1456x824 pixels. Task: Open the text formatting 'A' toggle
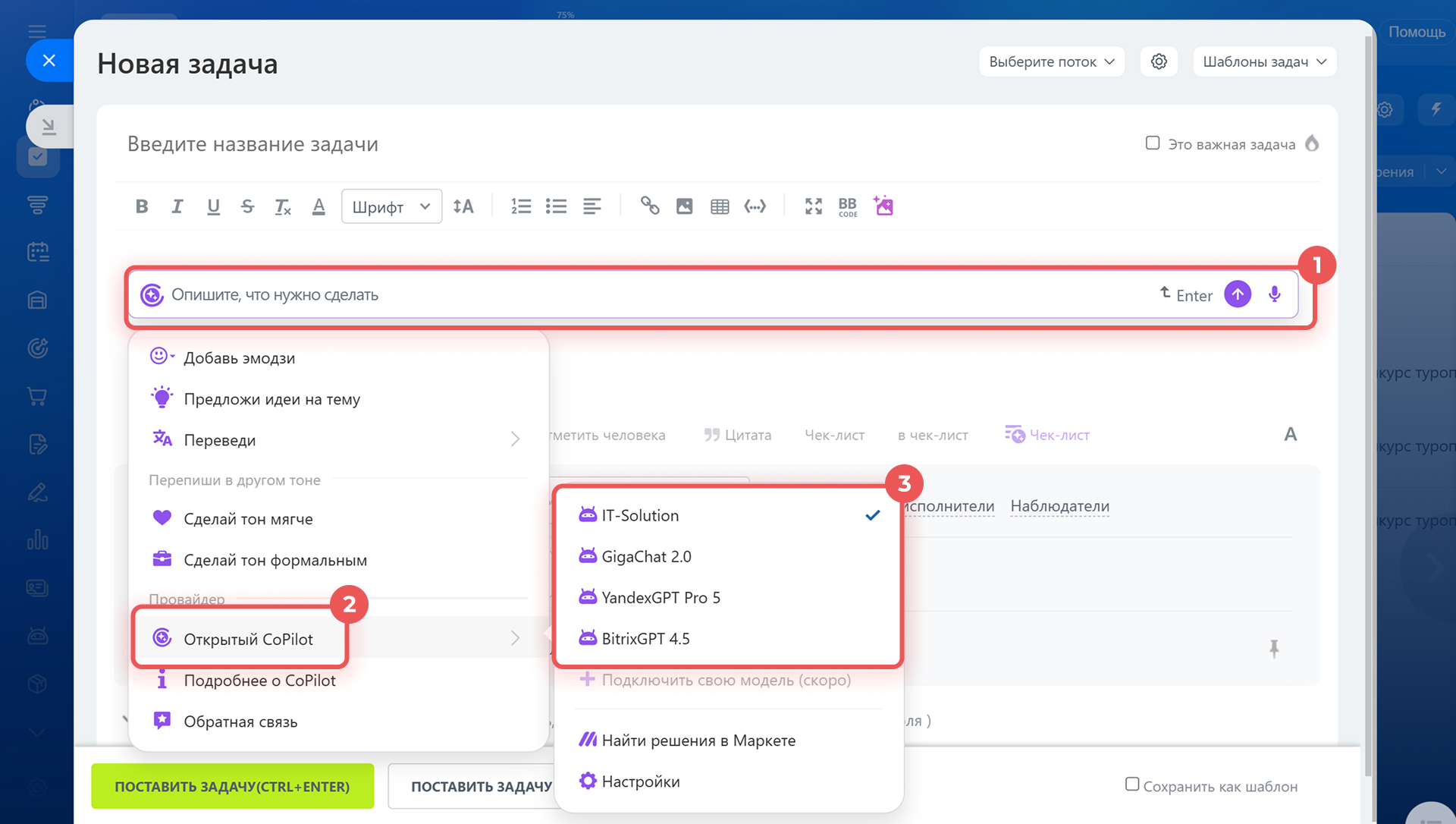[1291, 435]
